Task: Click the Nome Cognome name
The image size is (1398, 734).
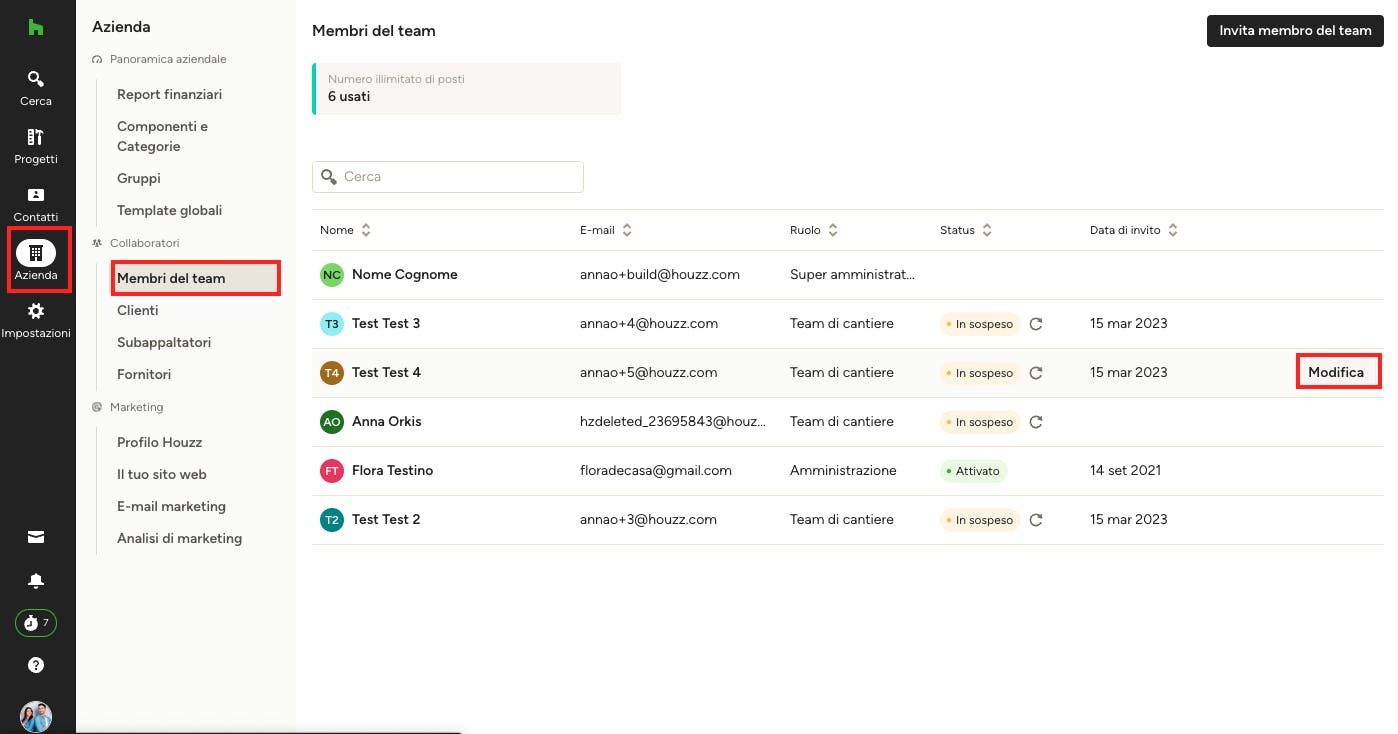Action: (x=405, y=275)
